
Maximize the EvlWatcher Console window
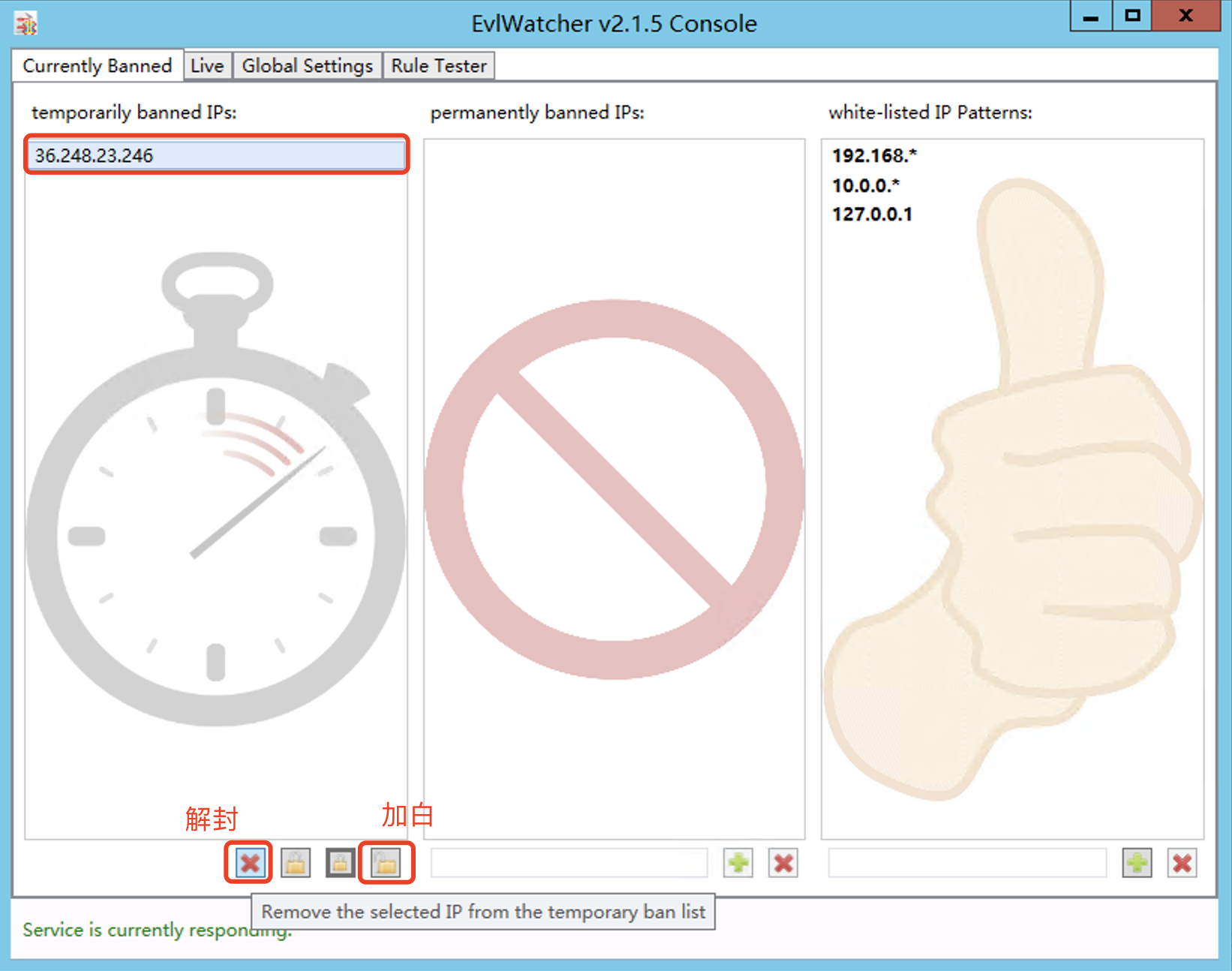(x=1132, y=16)
